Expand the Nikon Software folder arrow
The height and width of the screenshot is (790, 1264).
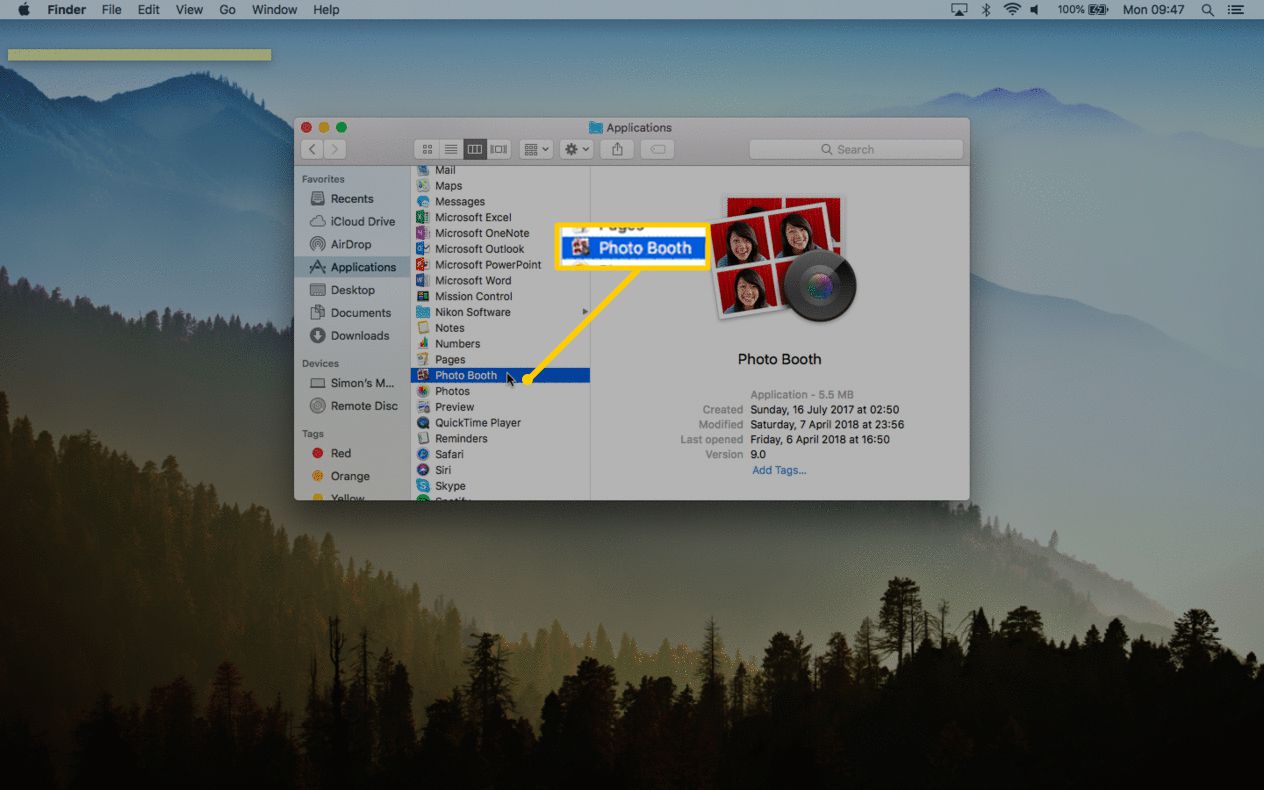(x=585, y=312)
